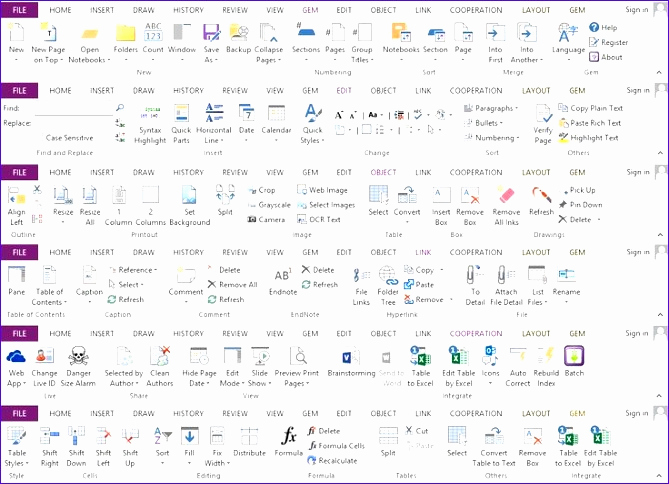Click the Save As floppy icon

tap(211, 33)
